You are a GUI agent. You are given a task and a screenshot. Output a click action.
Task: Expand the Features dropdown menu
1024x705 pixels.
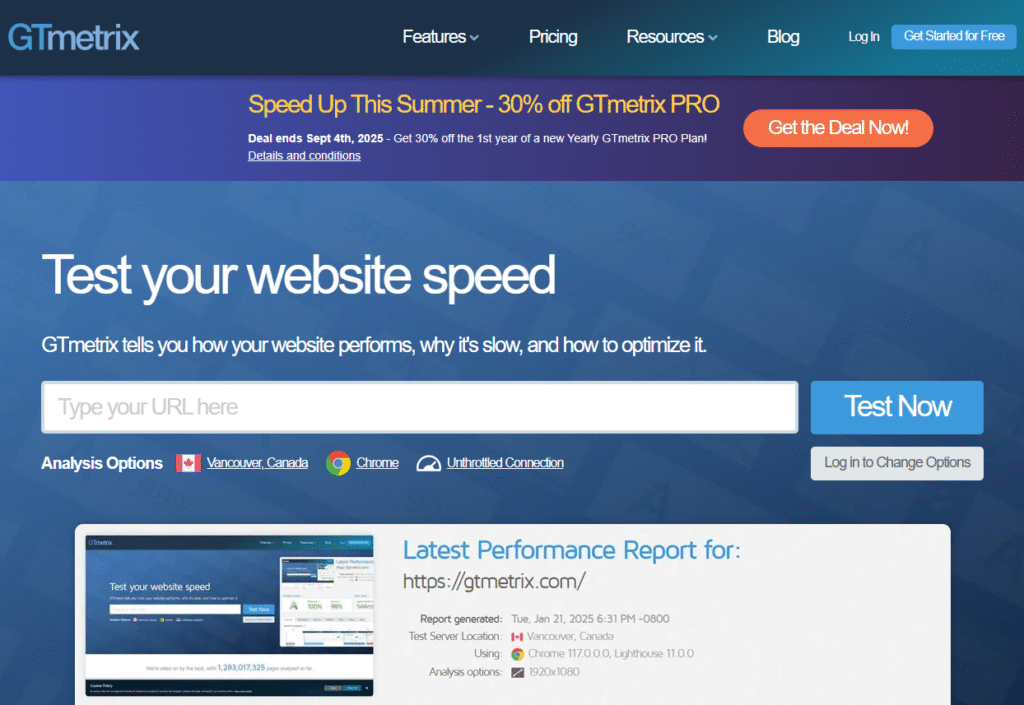coord(441,37)
